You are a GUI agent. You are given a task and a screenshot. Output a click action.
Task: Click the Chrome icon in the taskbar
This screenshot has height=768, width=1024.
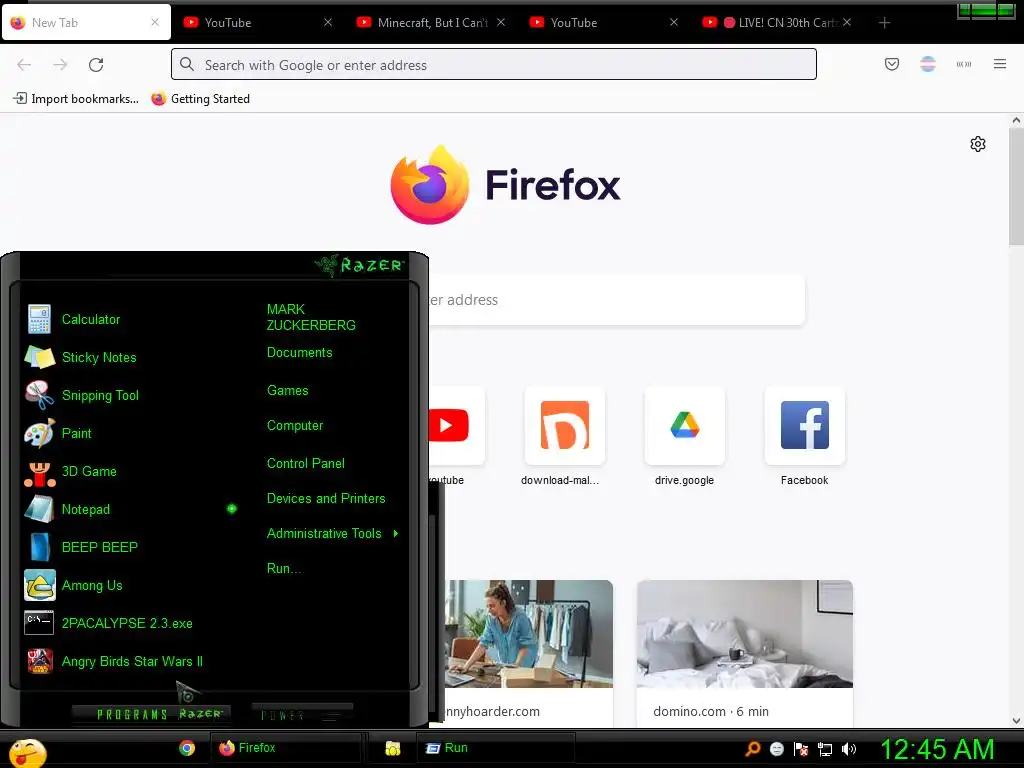[187, 748]
